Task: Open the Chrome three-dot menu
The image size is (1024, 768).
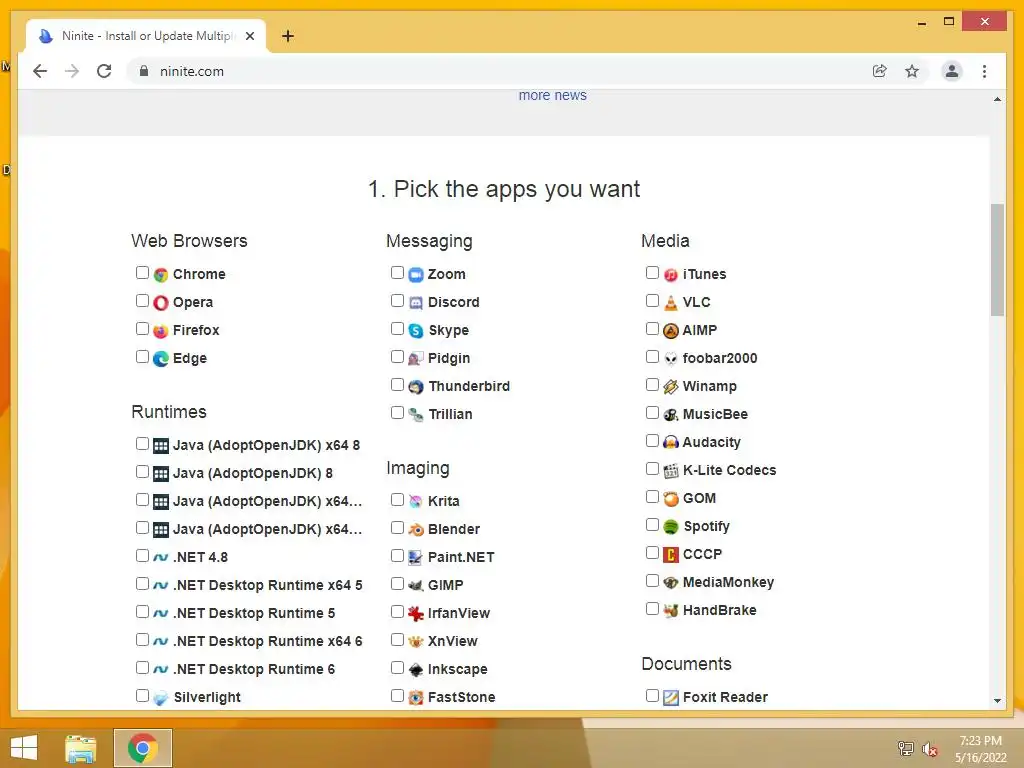Action: coord(984,71)
